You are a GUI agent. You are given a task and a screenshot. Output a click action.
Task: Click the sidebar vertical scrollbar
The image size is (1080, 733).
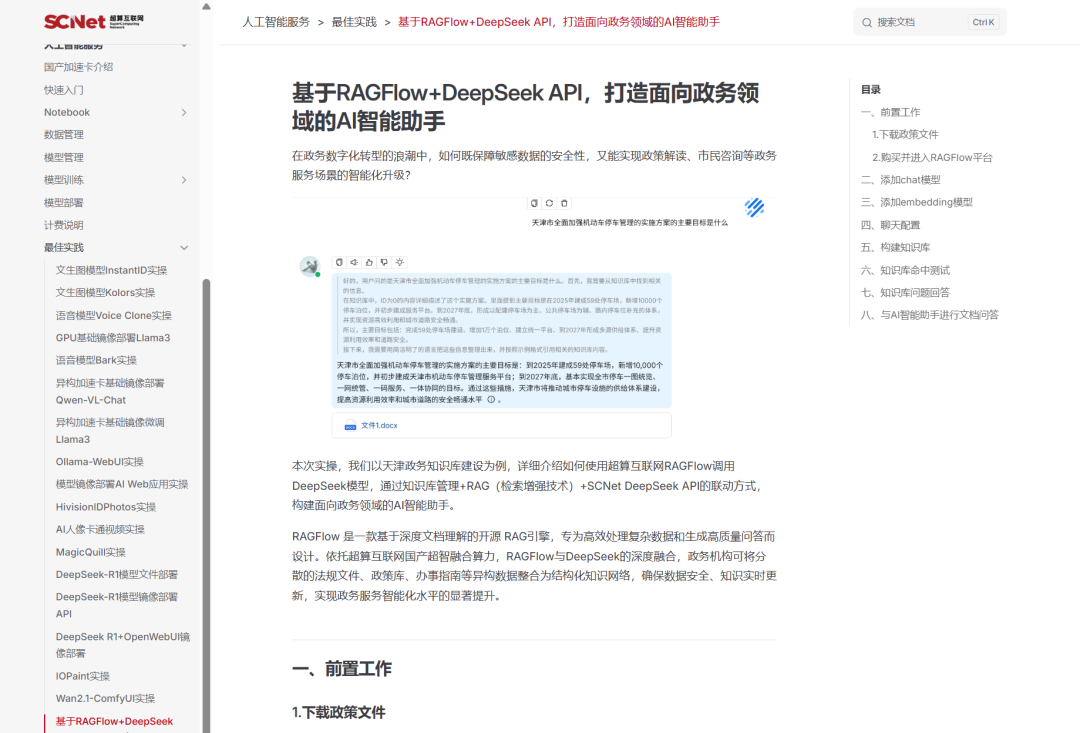(x=206, y=506)
